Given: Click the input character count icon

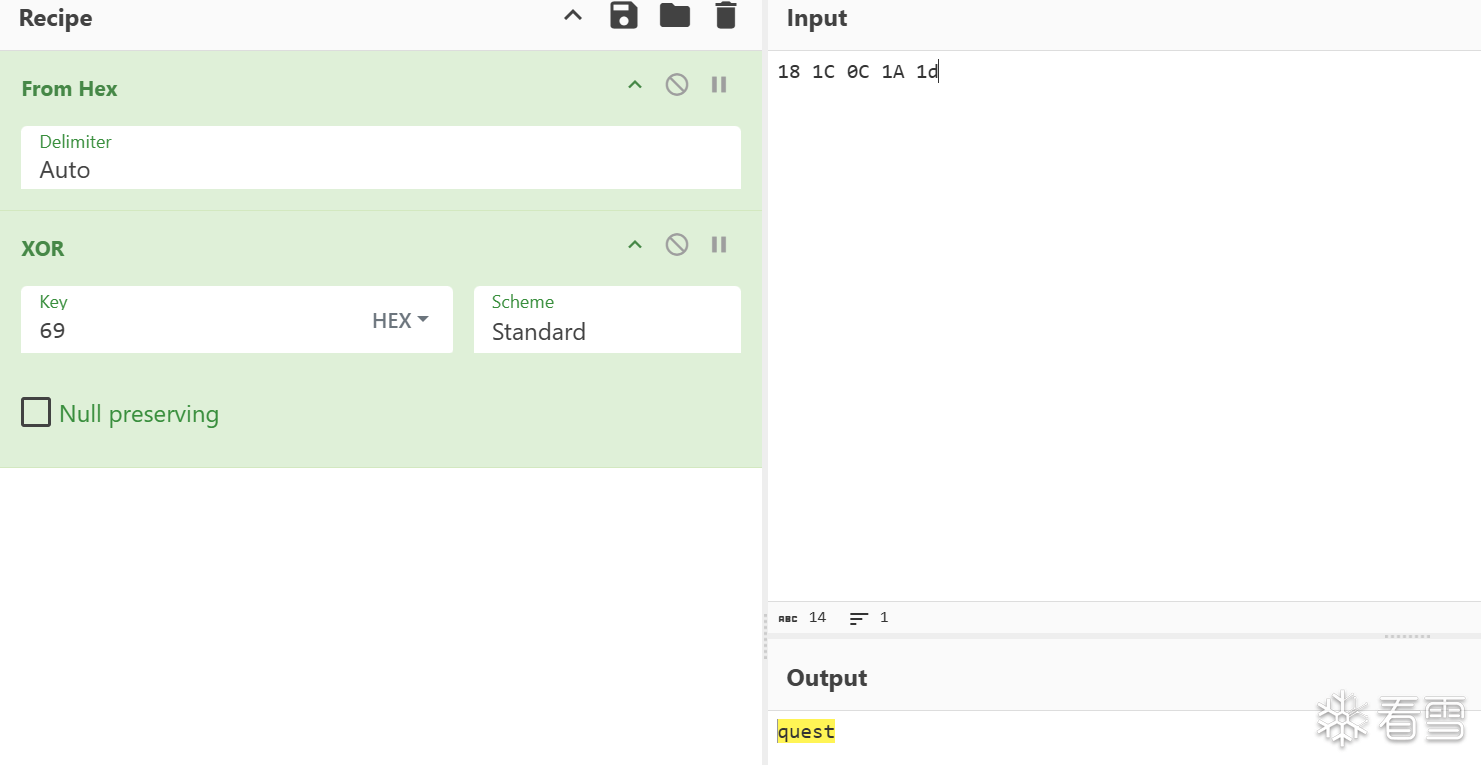Looking at the screenshot, I should (x=788, y=618).
